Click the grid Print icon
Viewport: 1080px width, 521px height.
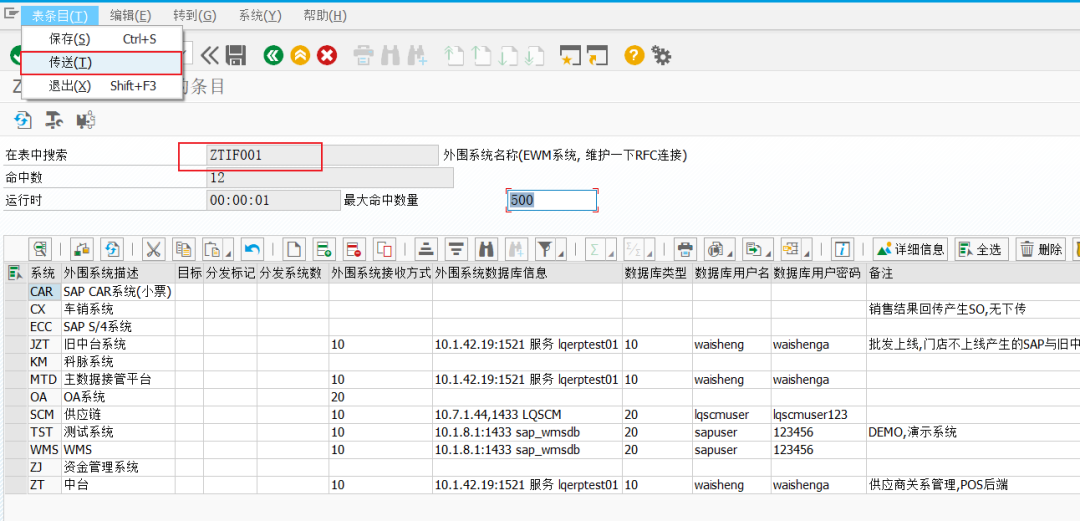684,249
